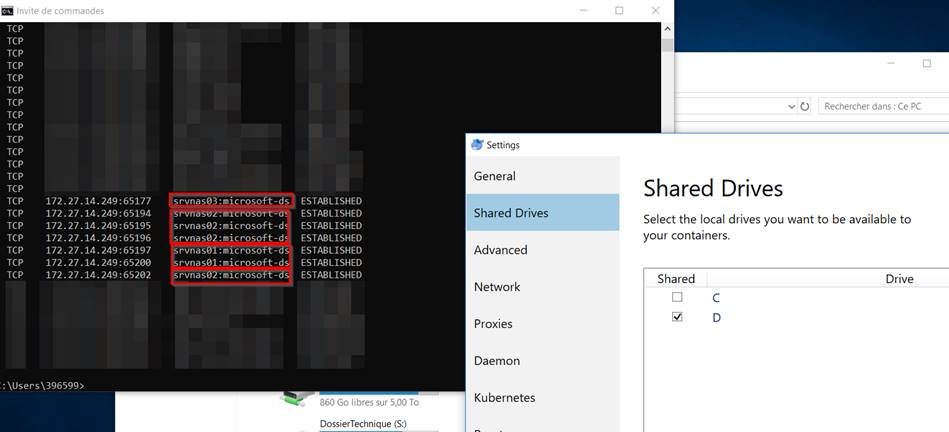
Task: Click drive letter D in the drives list
Action: coord(717,318)
